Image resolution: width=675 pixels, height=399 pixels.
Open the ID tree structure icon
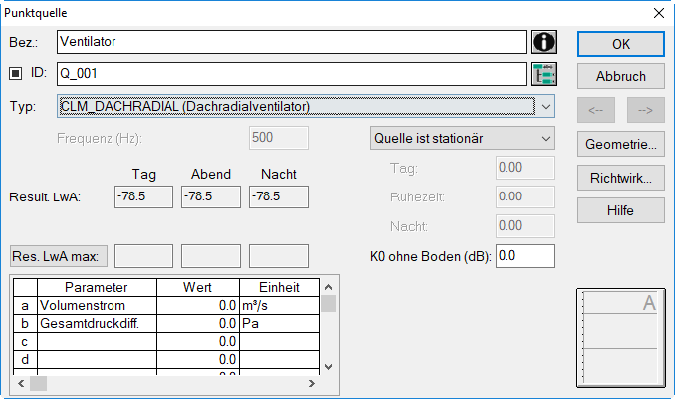(x=544, y=74)
